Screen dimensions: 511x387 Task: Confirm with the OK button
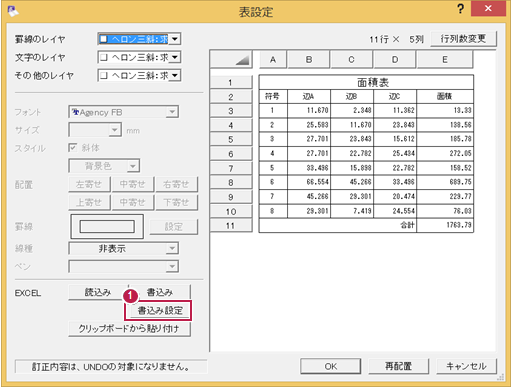331,366
